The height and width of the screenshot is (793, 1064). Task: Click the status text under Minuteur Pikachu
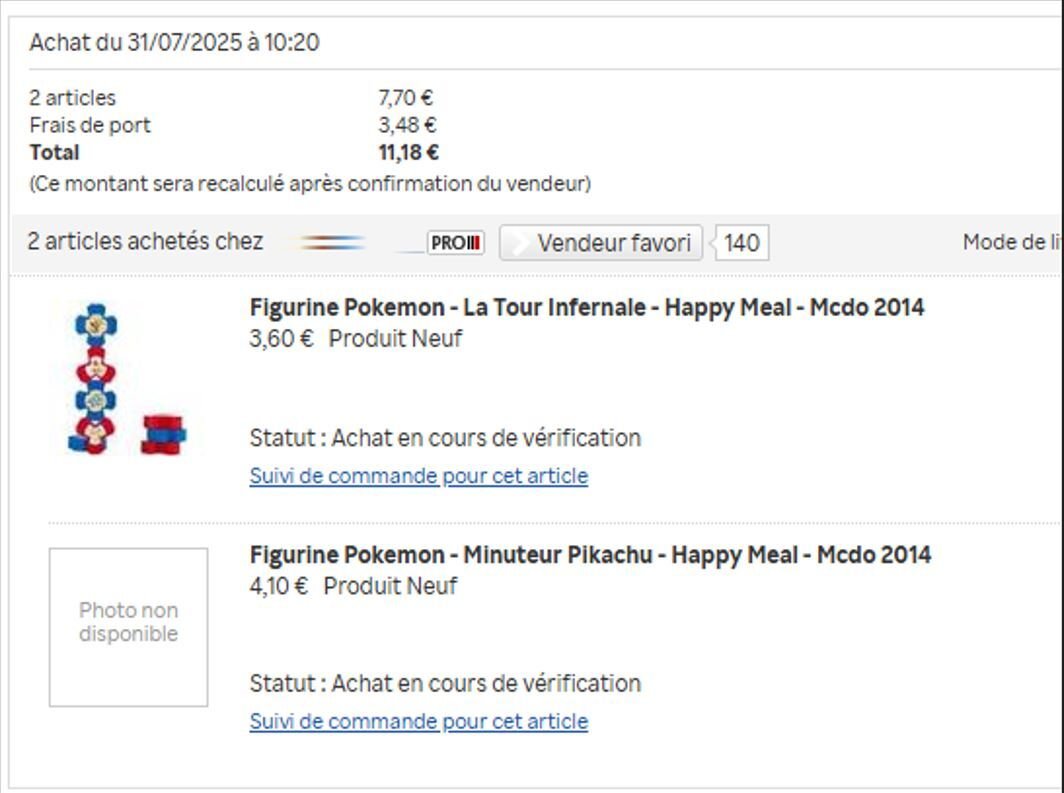(445, 684)
